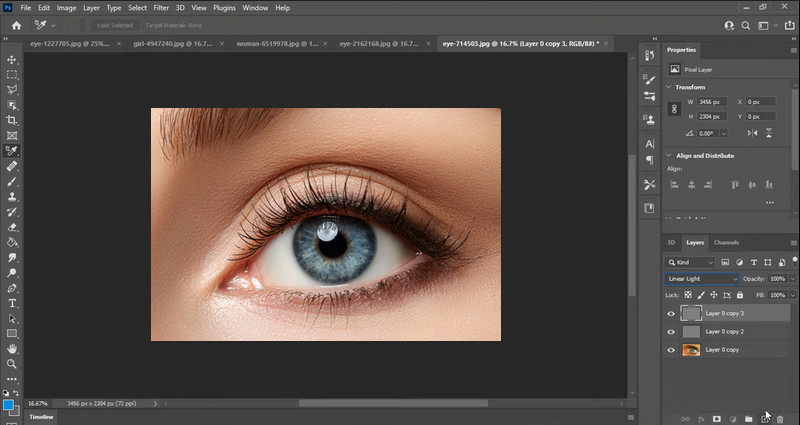Viewport: 800px width, 425px height.
Task: Toggle Lock image pixels brush icon
Action: (701, 295)
